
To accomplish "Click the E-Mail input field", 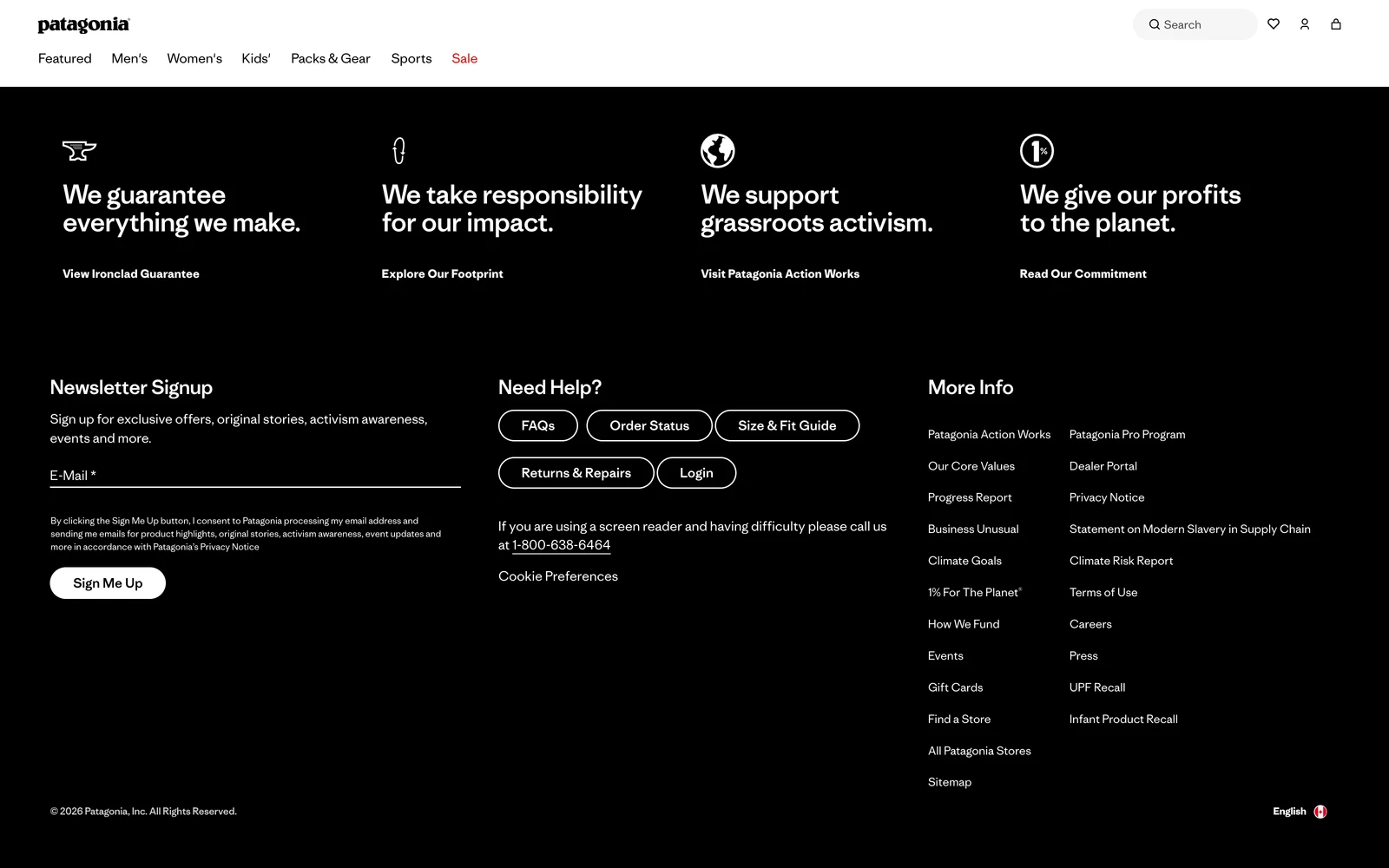I will (255, 475).
